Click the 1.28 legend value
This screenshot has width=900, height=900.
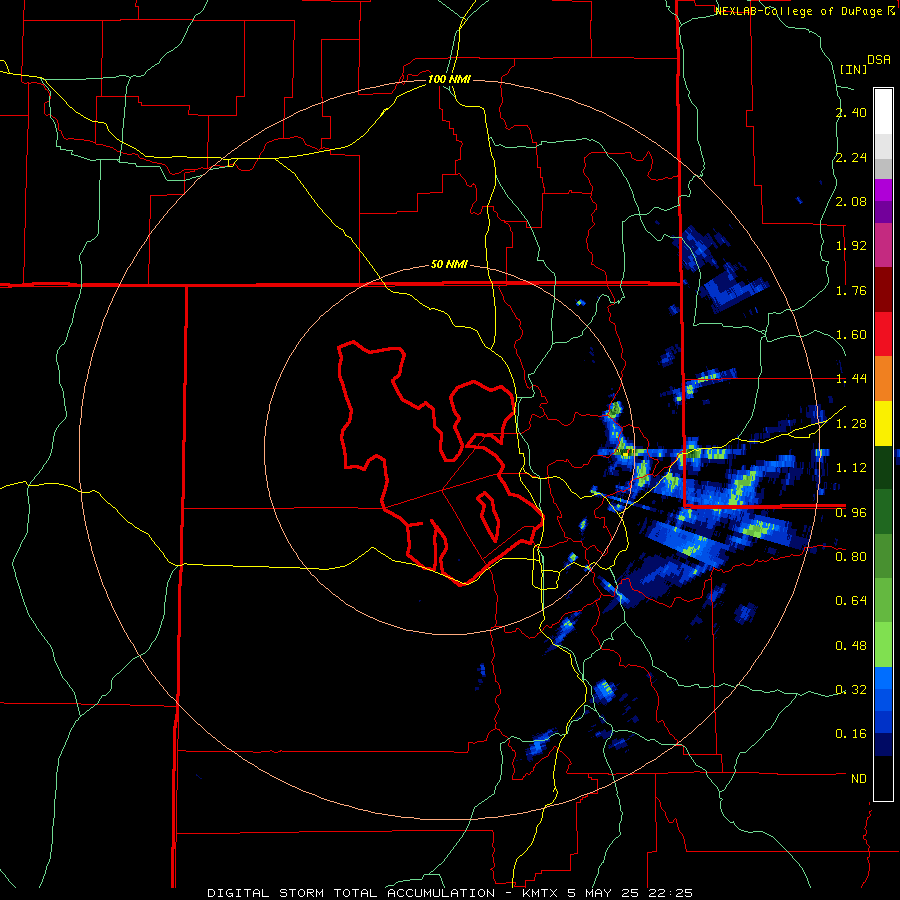click(851, 424)
